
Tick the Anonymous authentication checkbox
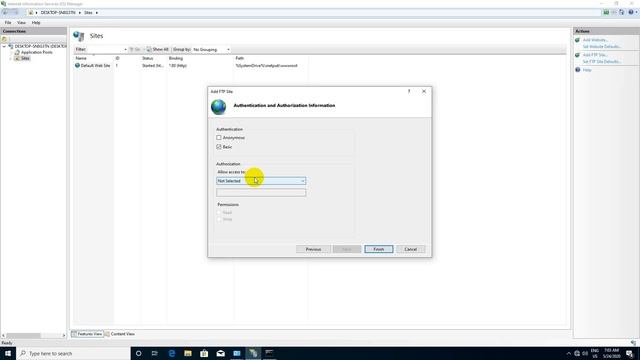pos(219,138)
